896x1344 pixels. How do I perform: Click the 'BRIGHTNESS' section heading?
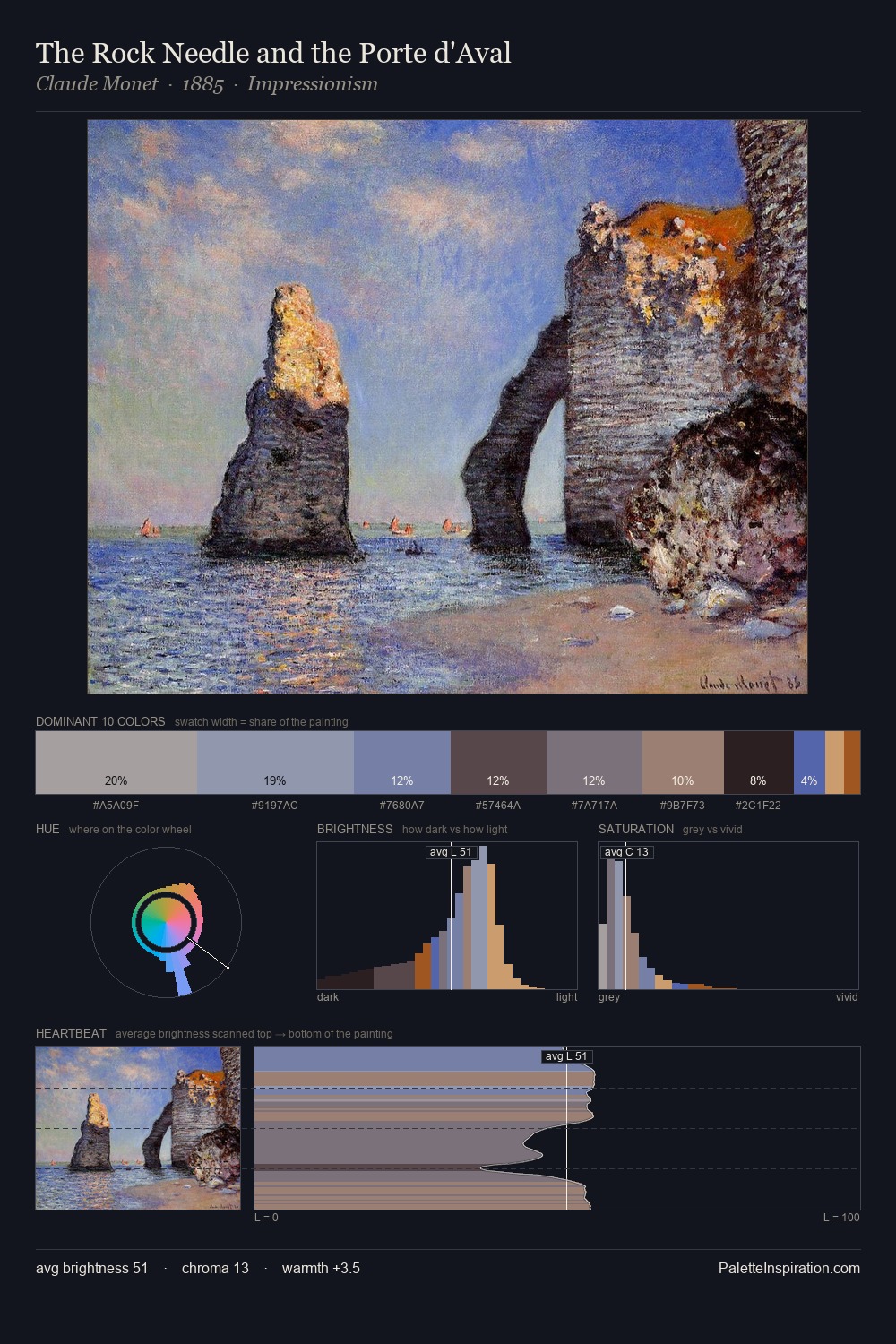pyautogui.click(x=355, y=829)
